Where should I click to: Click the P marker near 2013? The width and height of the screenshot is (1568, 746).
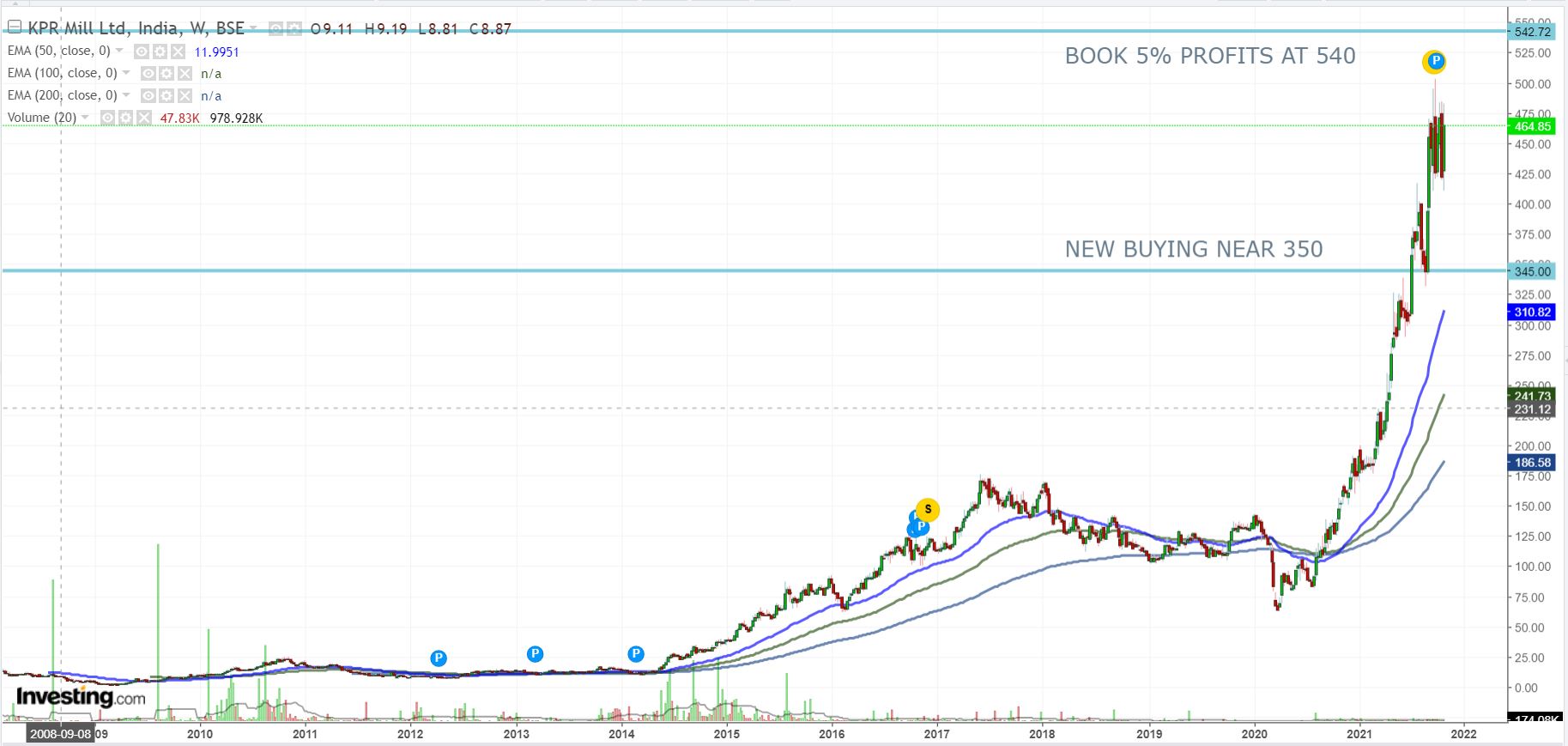pos(535,654)
